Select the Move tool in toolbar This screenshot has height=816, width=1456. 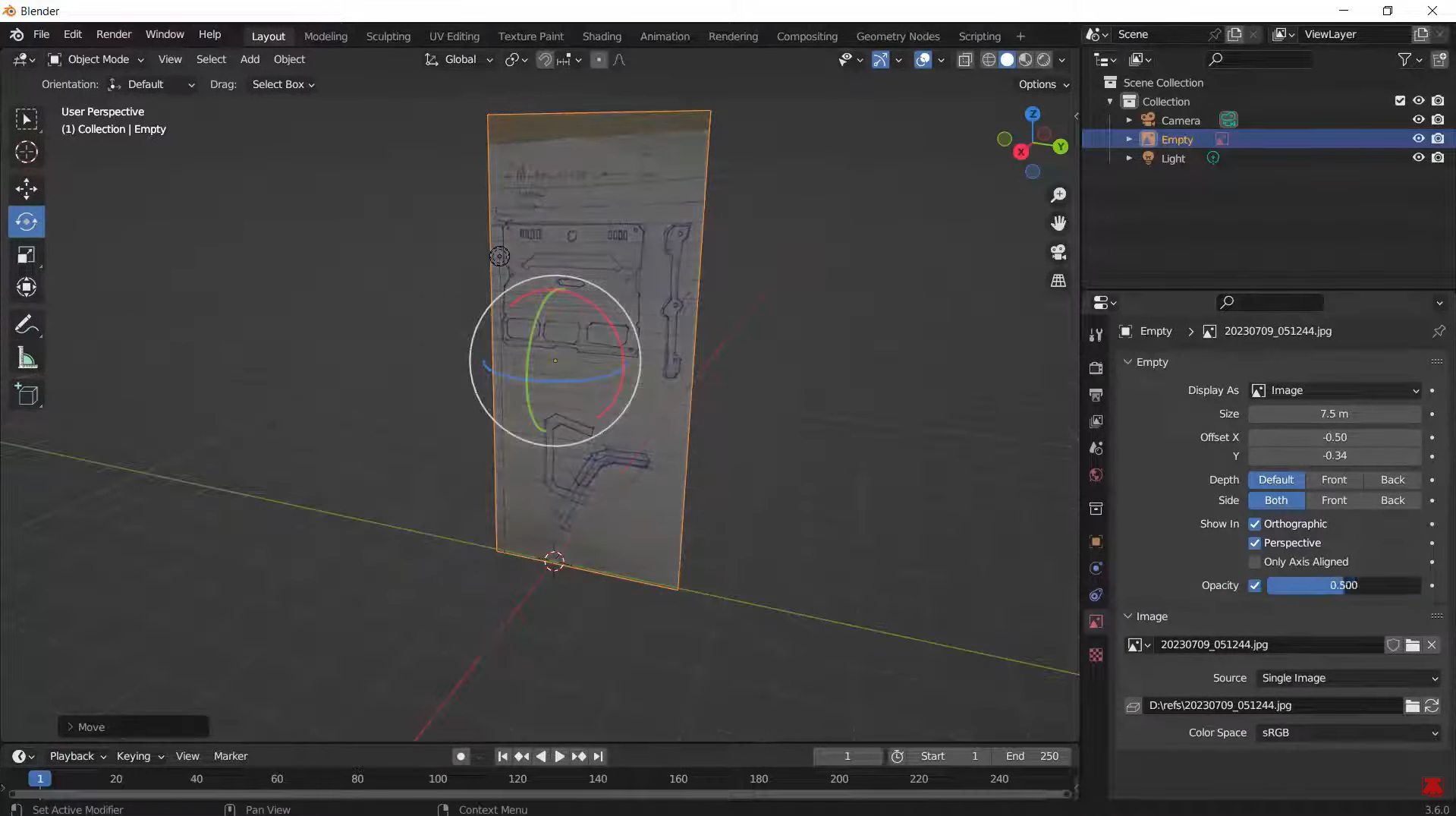click(27, 188)
